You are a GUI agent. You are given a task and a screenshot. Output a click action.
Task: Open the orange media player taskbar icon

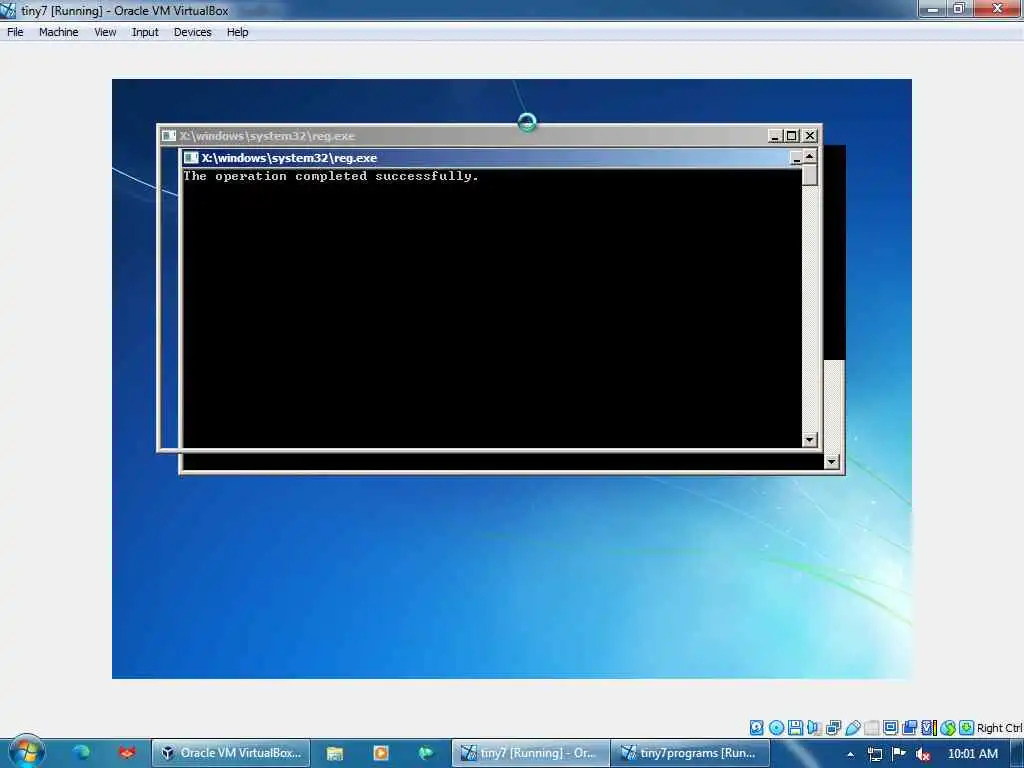coord(381,753)
